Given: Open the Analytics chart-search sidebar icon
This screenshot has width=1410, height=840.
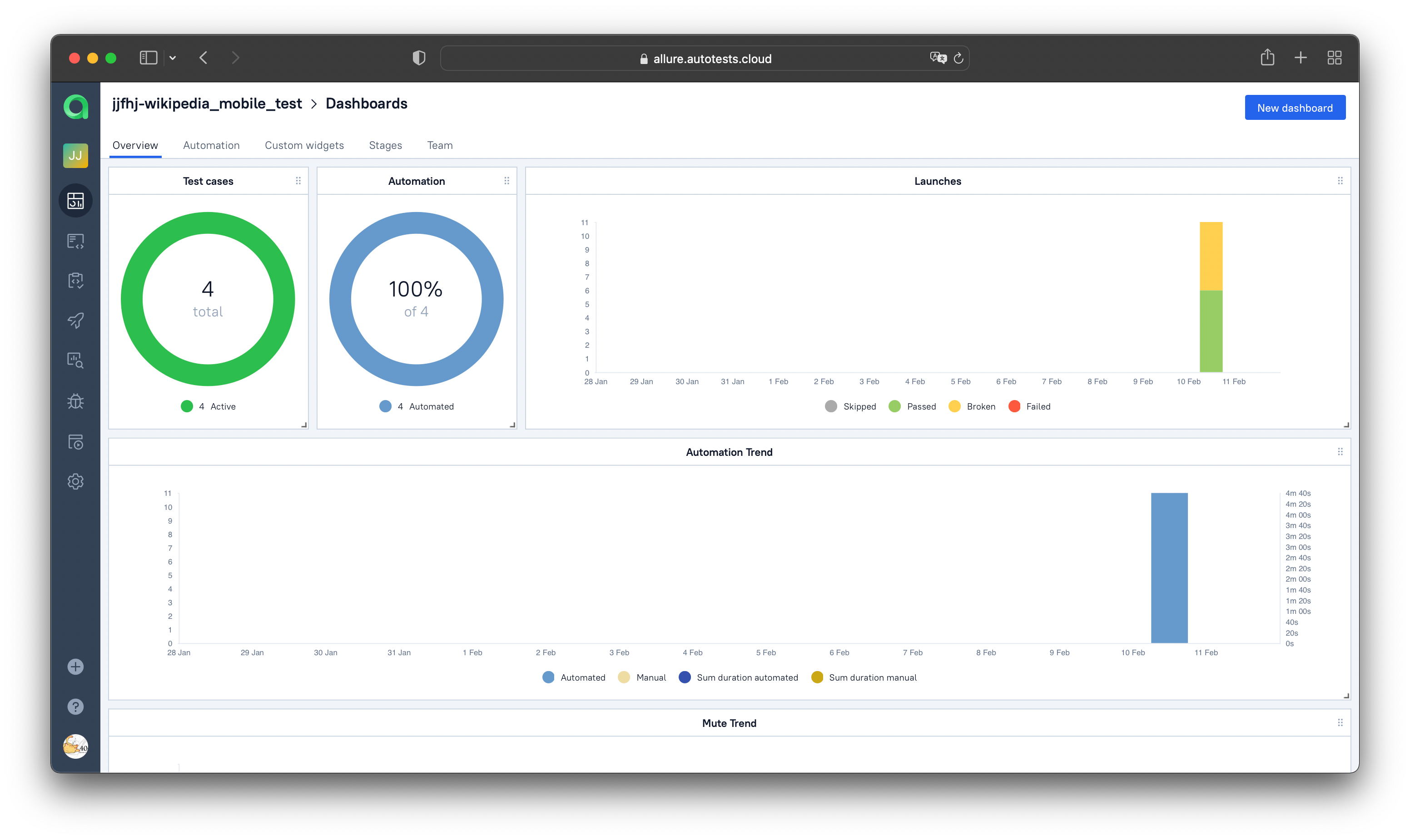Looking at the screenshot, I should 75,361.
